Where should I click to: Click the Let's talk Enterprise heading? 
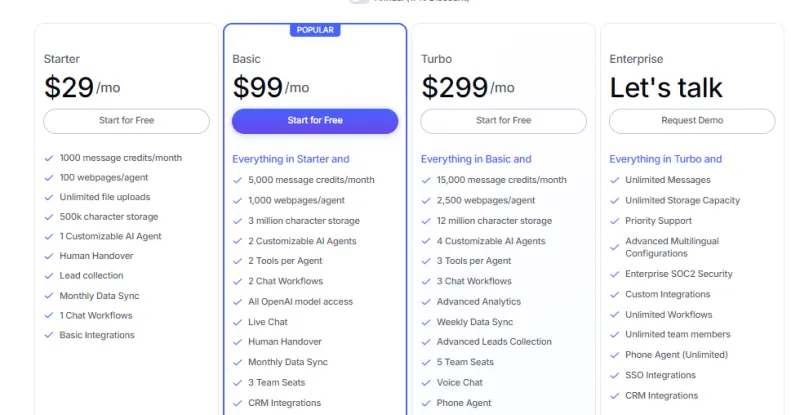point(666,88)
